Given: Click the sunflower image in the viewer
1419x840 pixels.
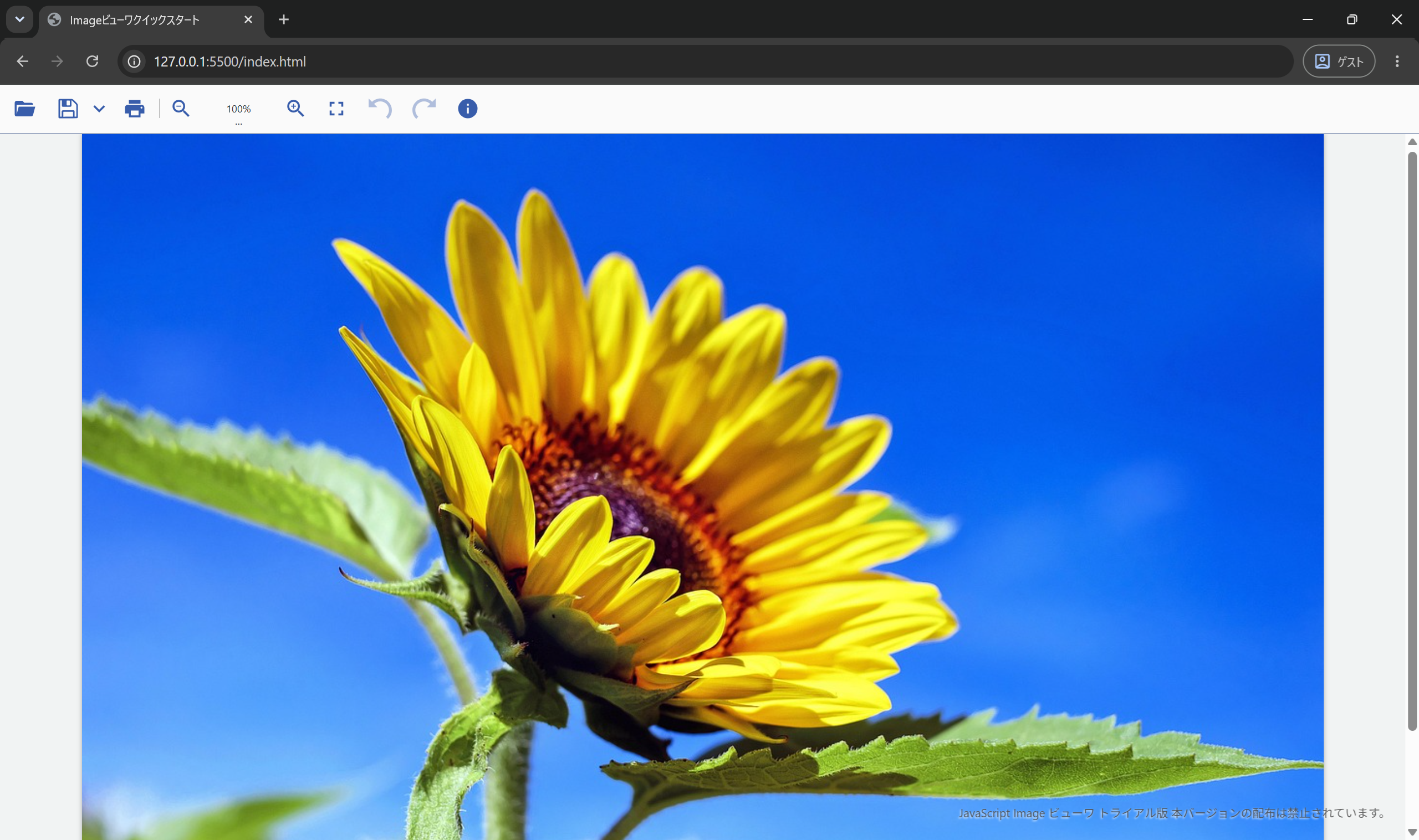Looking at the screenshot, I should [703, 487].
